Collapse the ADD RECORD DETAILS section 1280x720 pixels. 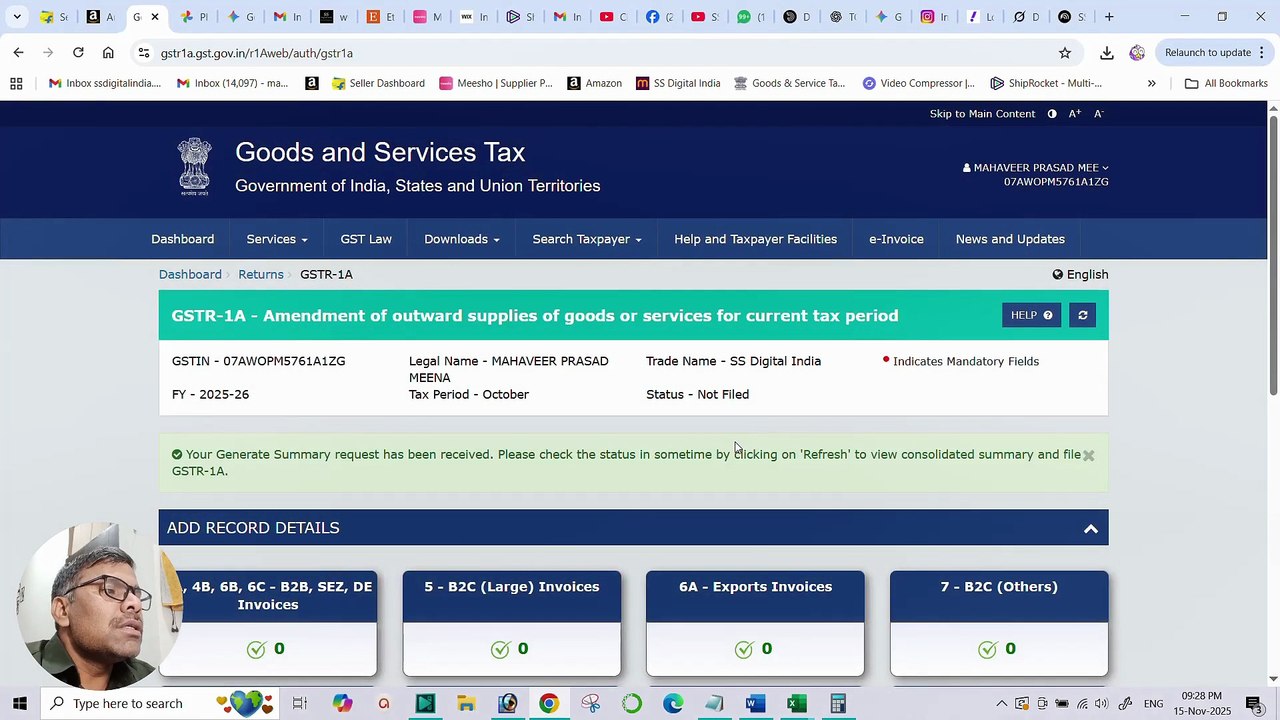point(1091,528)
